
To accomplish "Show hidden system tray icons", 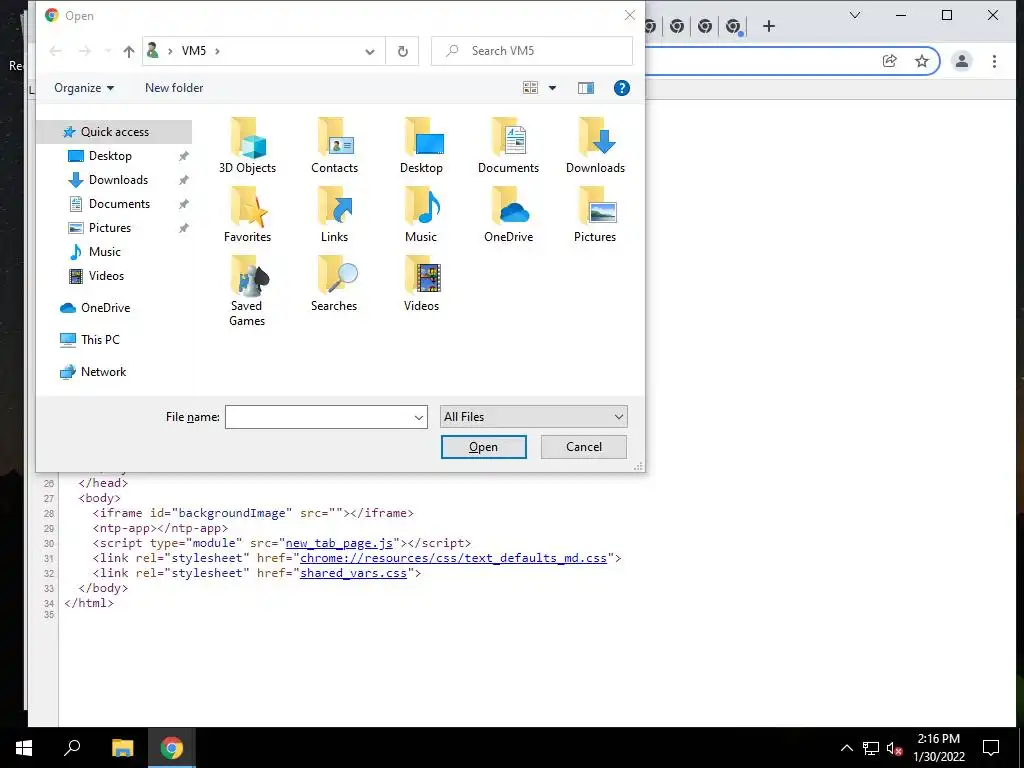I will point(846,748).
